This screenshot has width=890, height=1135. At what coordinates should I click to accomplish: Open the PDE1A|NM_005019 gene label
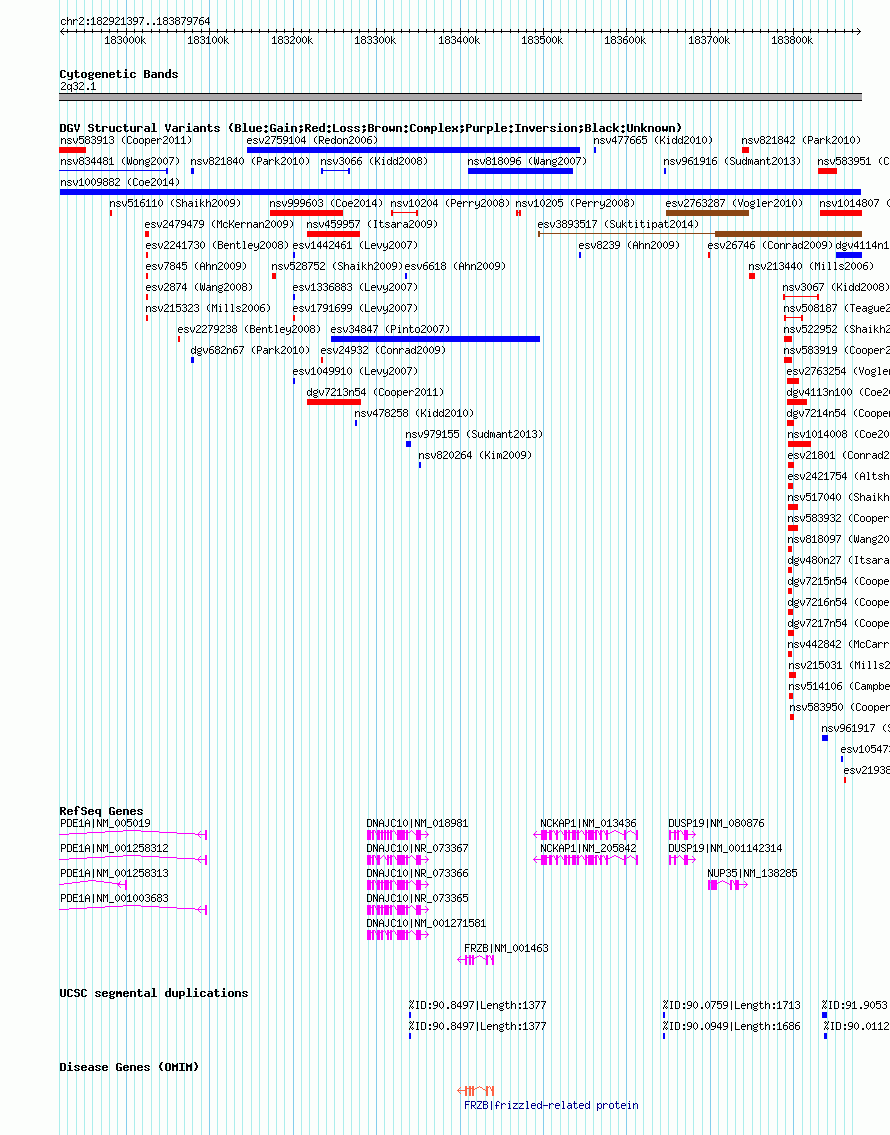(106, 824)
